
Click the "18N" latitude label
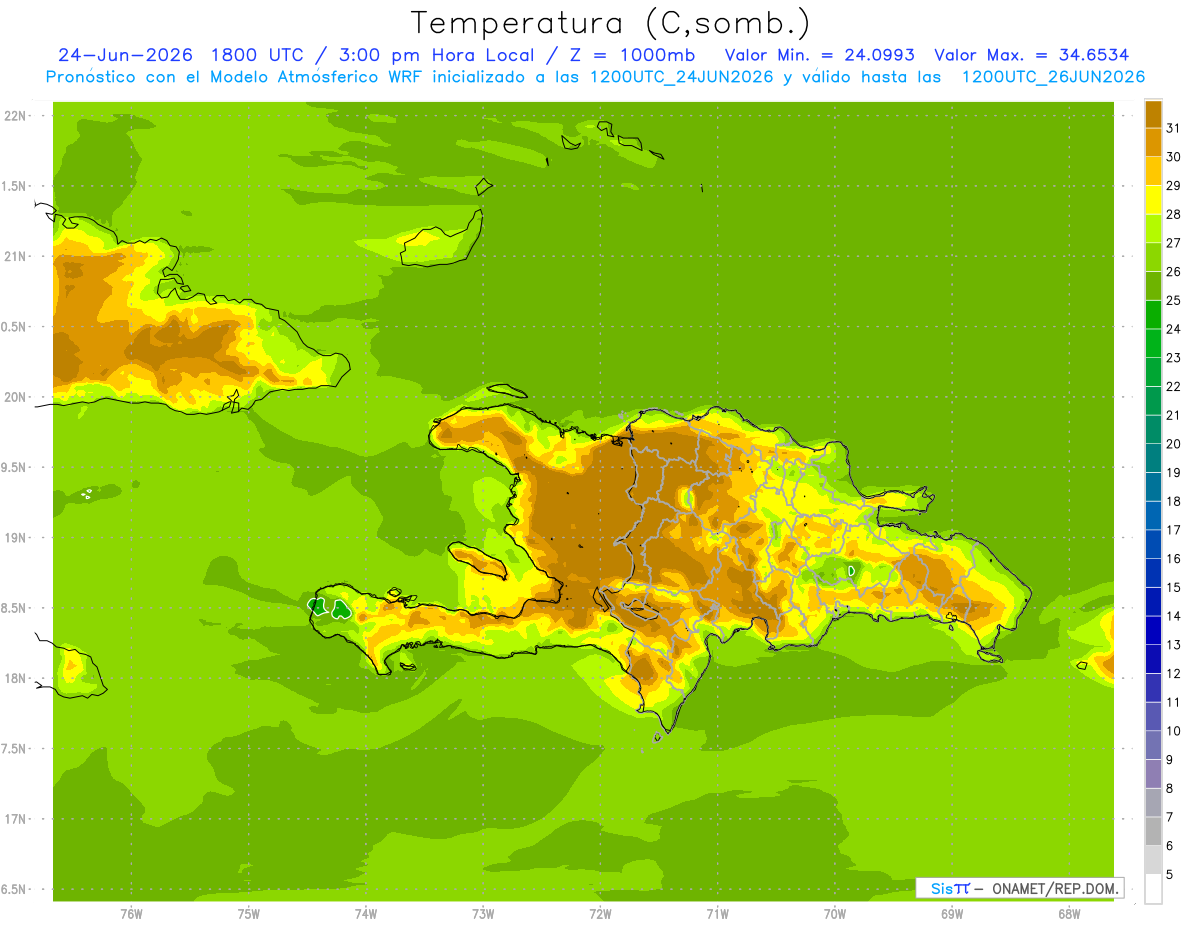point(15,678)
